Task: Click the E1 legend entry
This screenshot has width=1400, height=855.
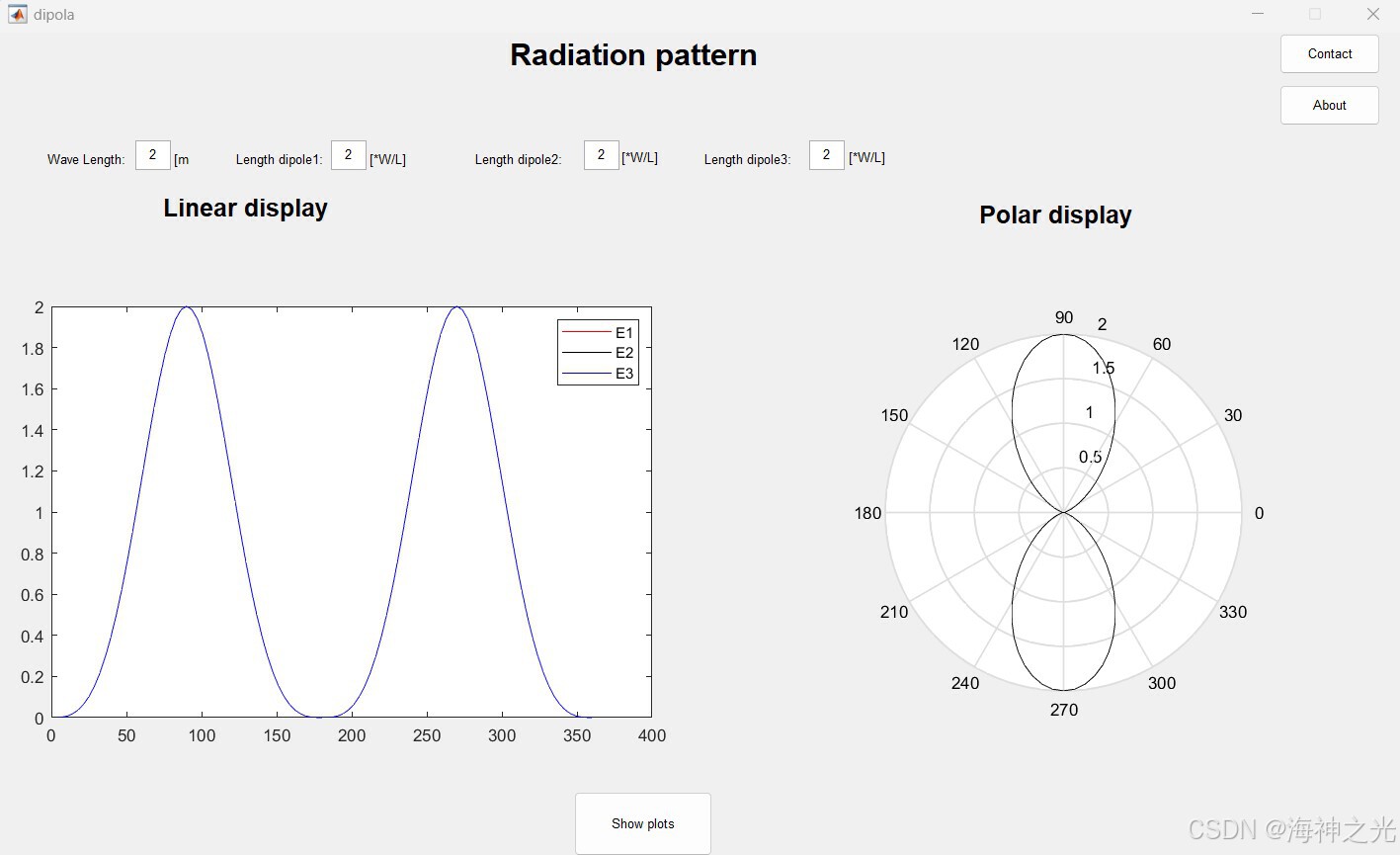Action: [x=598, y=333]
